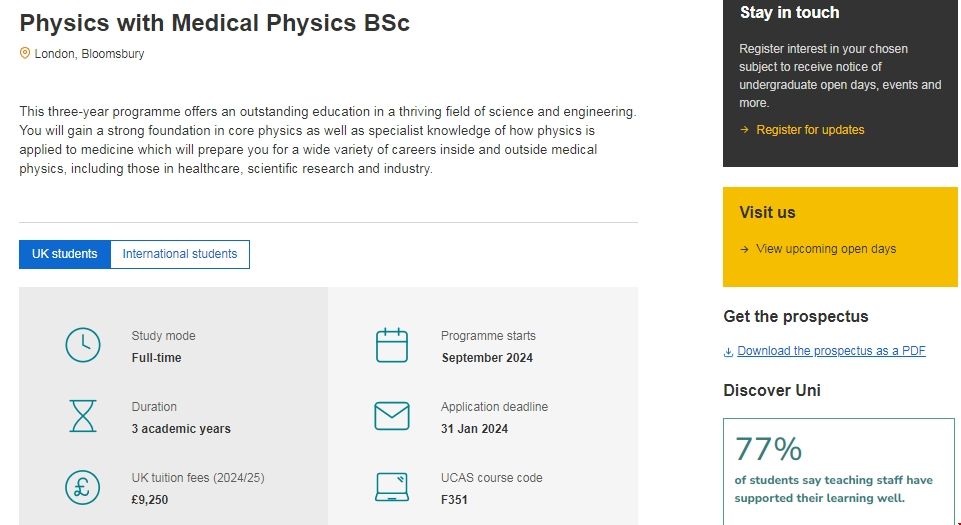This screenshot has height=525, width=961.
Task: Click the location pin icon near London, Bloomsbury
Action: pos(25,53)
